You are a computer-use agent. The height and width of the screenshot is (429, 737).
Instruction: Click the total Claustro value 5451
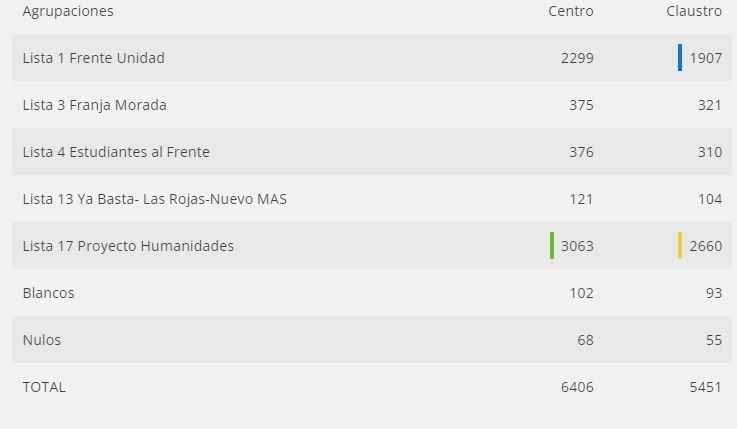(x=705, y=387)
